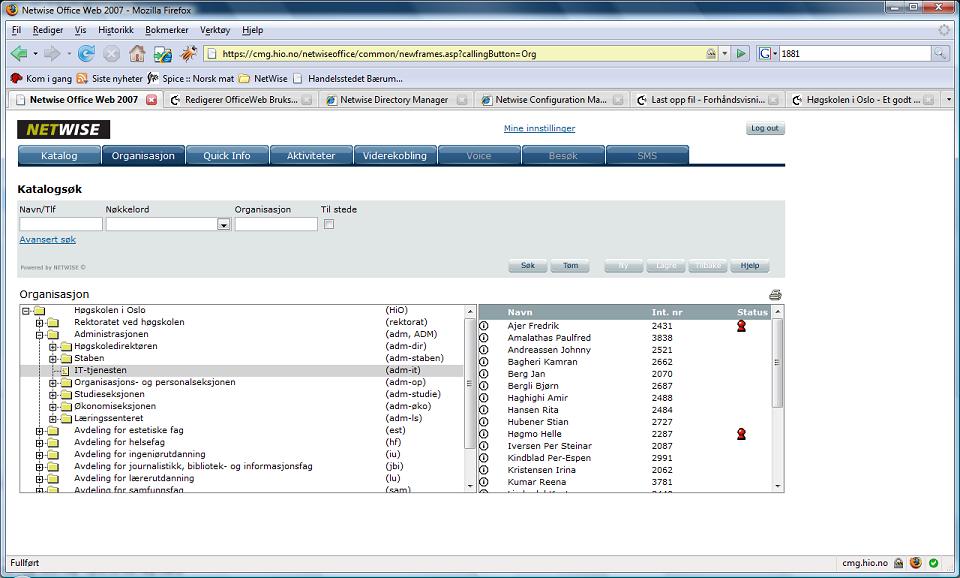Print the organisation list via printer icon

[775, 295]
